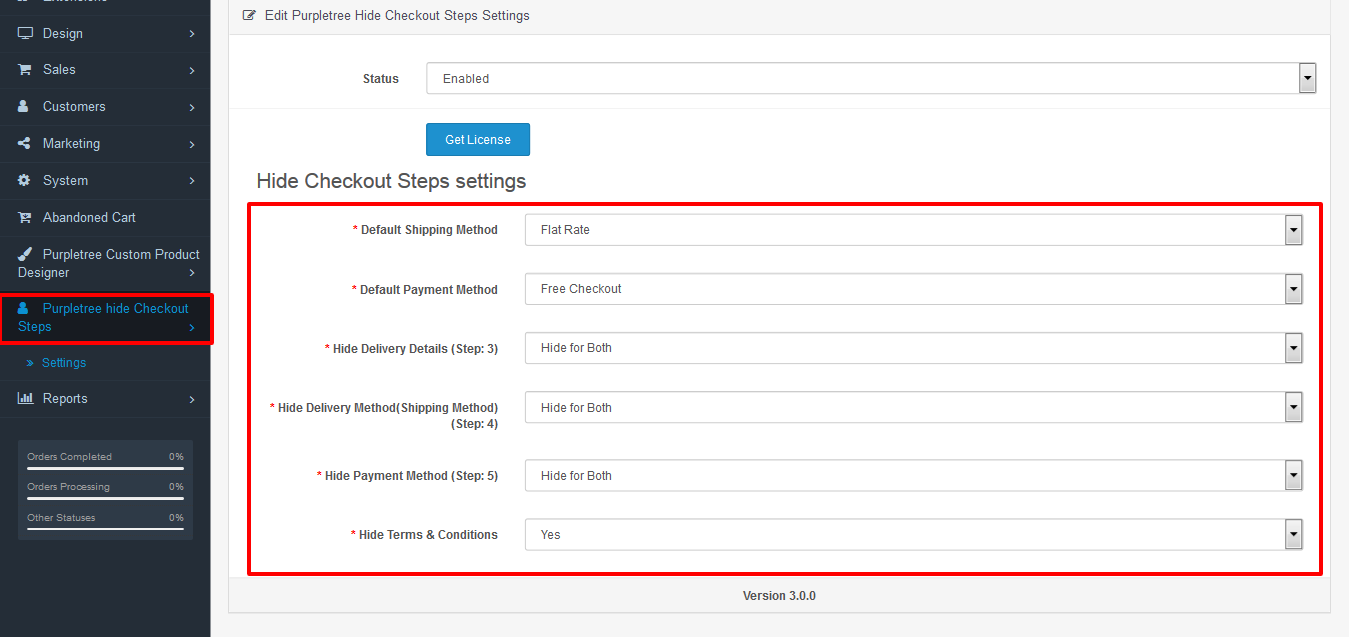Click the Reports bar chart icon

click(25, 398)
